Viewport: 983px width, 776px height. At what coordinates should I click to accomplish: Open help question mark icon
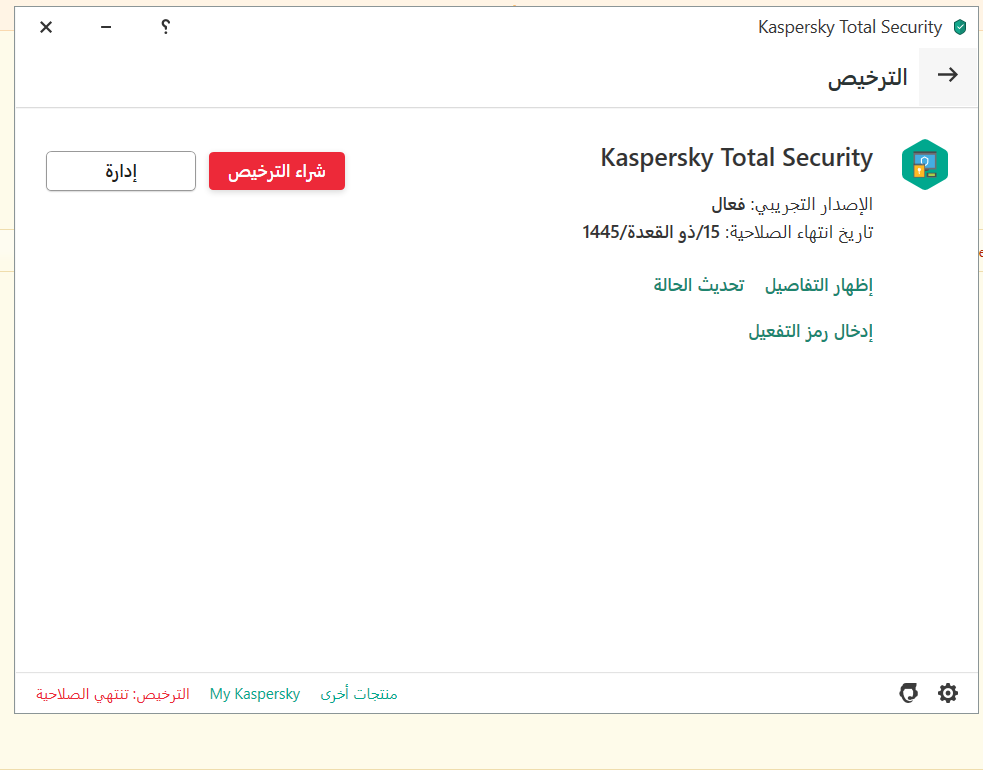click(166, 27)
